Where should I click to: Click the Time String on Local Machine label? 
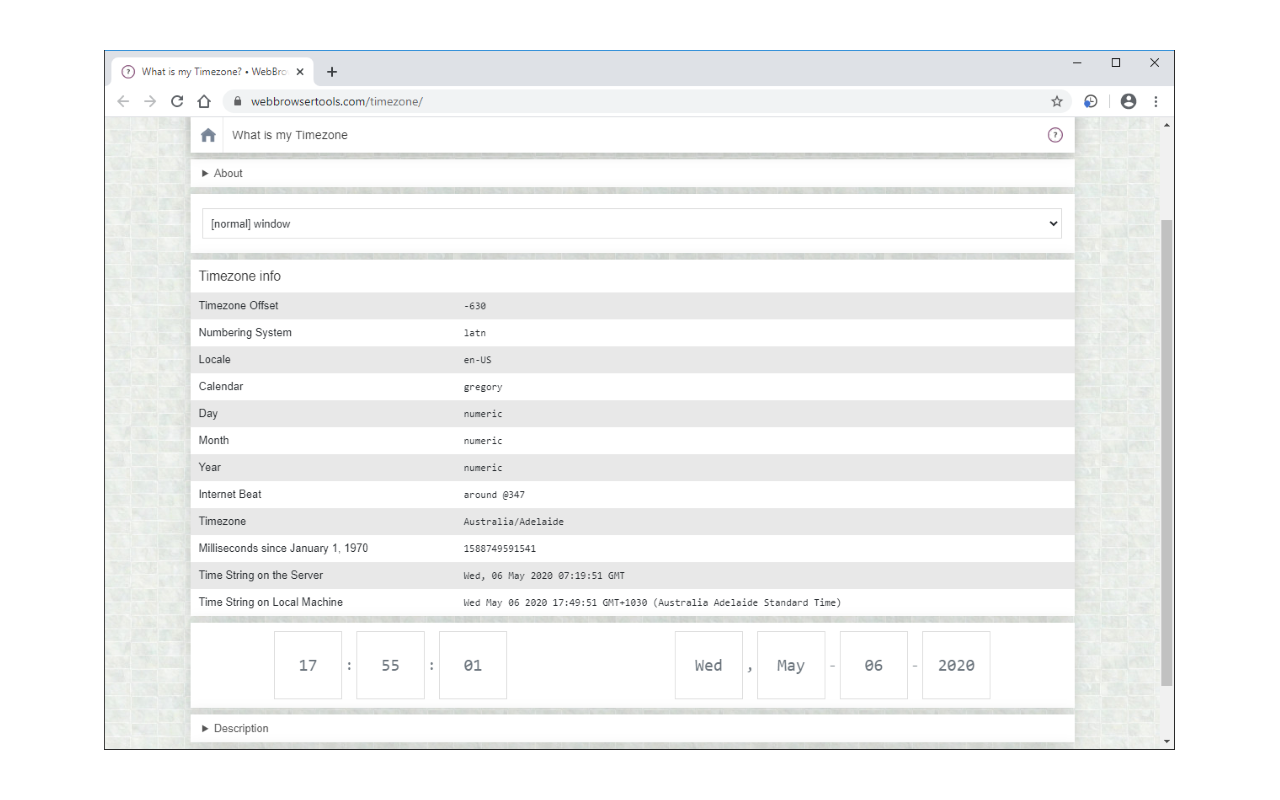(x=271, y=602)
